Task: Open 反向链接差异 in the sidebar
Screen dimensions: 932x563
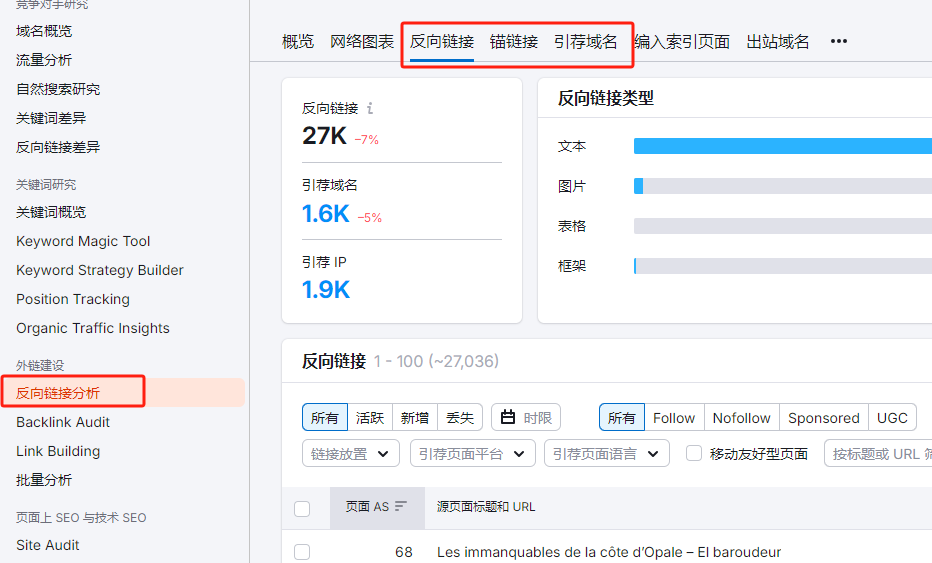Action: [58, 147]
